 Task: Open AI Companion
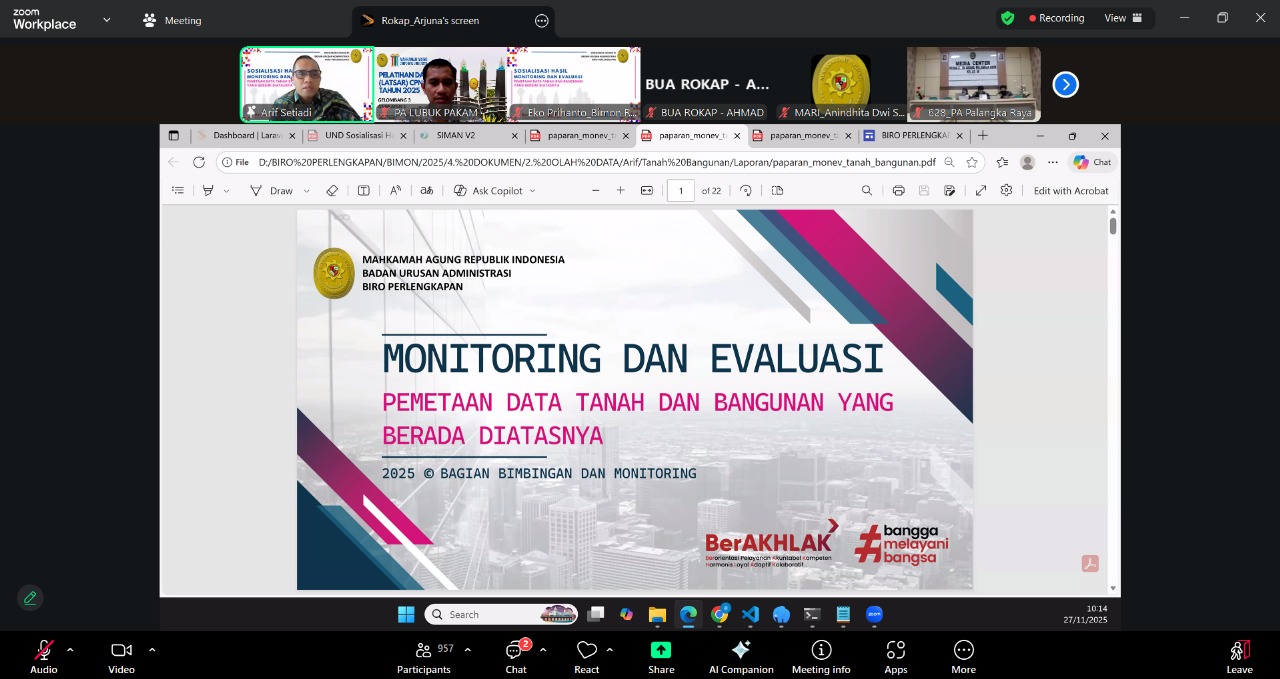coord(741,656)
